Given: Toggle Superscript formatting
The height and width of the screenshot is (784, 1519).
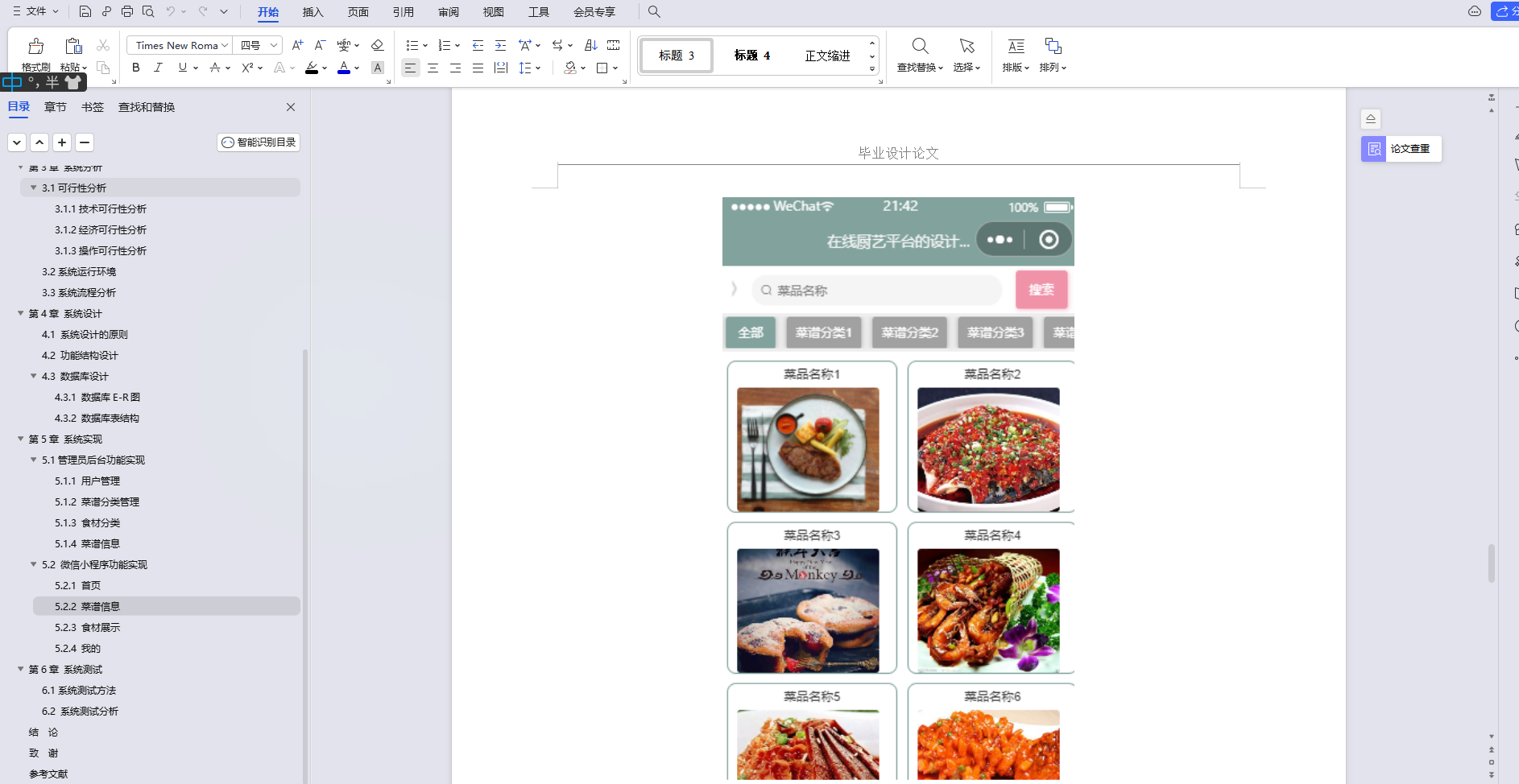Looking at the screenshot, I should pos(248,68).
